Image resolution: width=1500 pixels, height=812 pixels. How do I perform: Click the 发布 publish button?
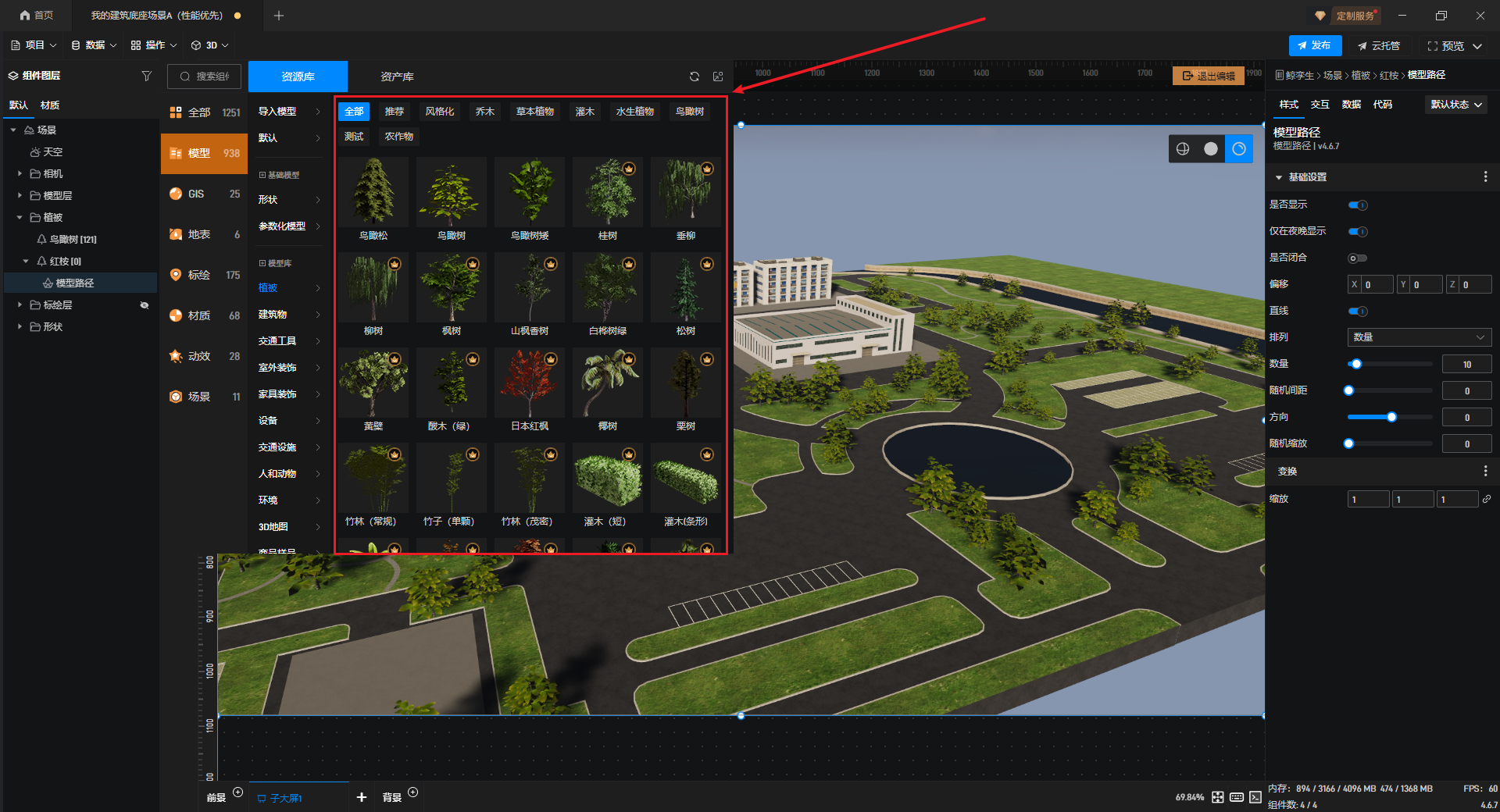tap(1315, 46)
